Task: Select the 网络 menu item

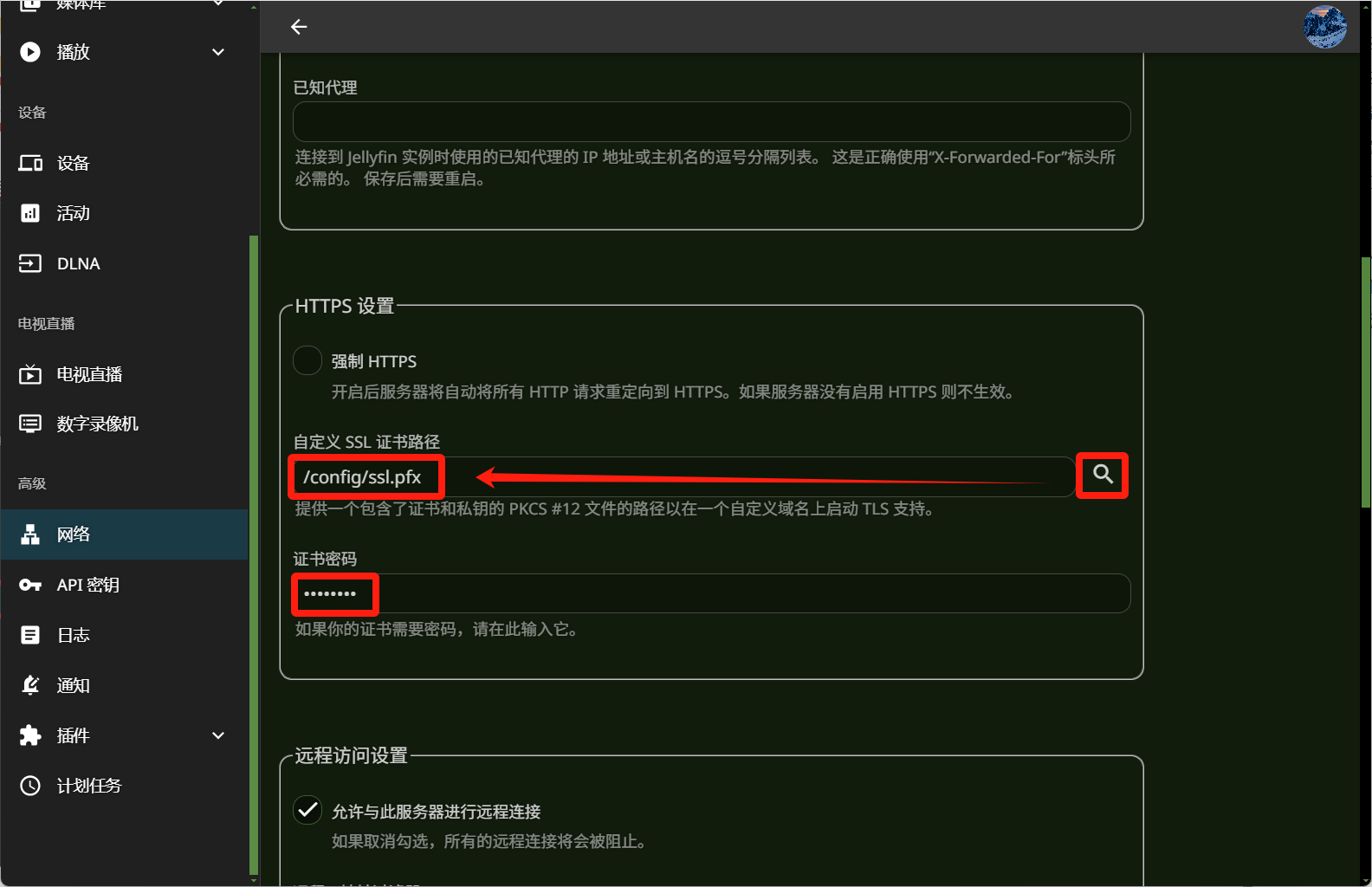Action: (x=73, y=534)
